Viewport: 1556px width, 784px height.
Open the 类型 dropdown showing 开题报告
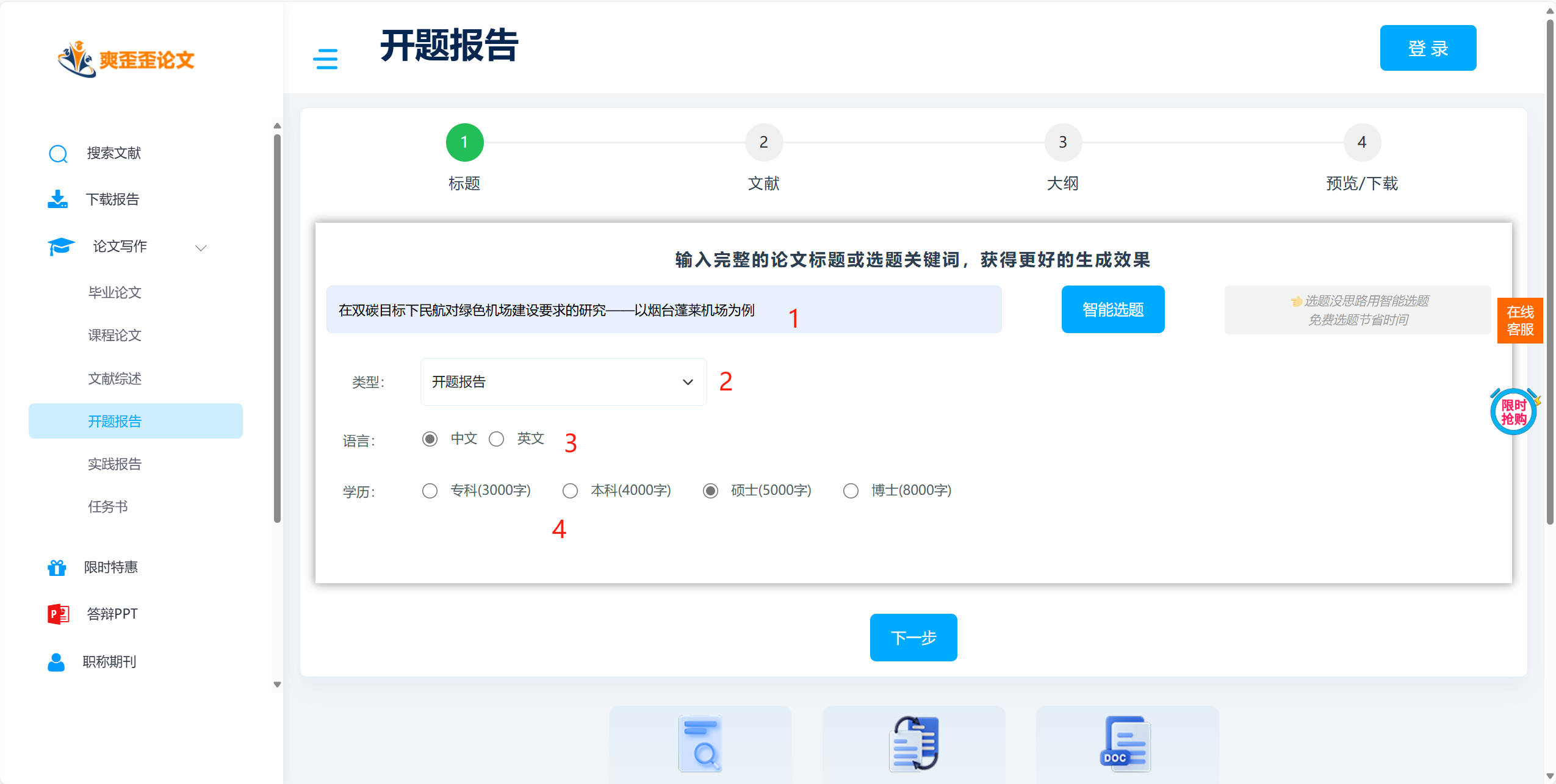click(563, 382)
